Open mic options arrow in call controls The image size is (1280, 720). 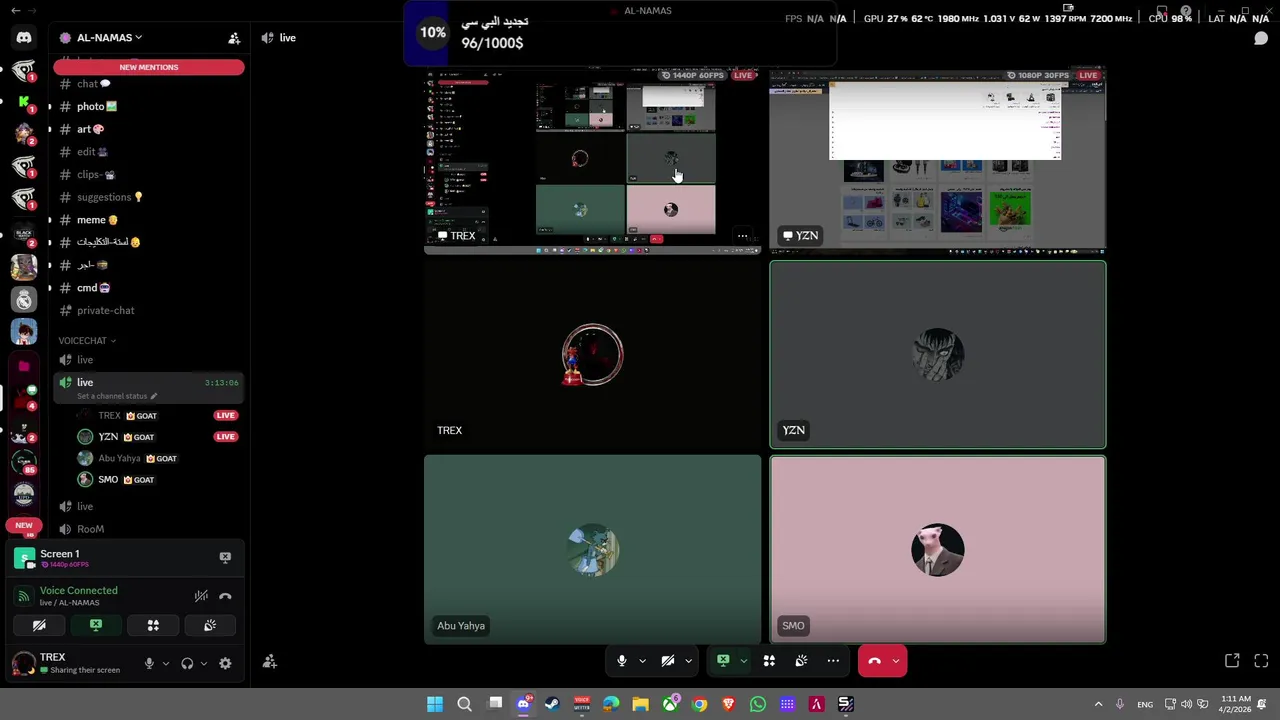(642, 661)
